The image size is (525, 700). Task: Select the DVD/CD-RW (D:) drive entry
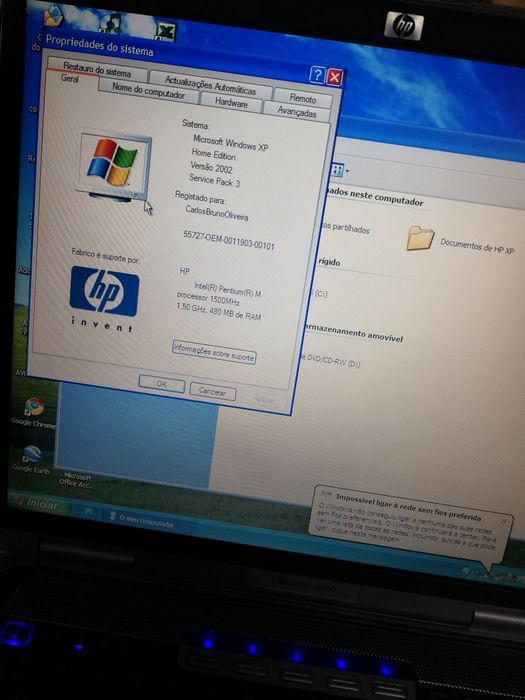pos(332,360)
